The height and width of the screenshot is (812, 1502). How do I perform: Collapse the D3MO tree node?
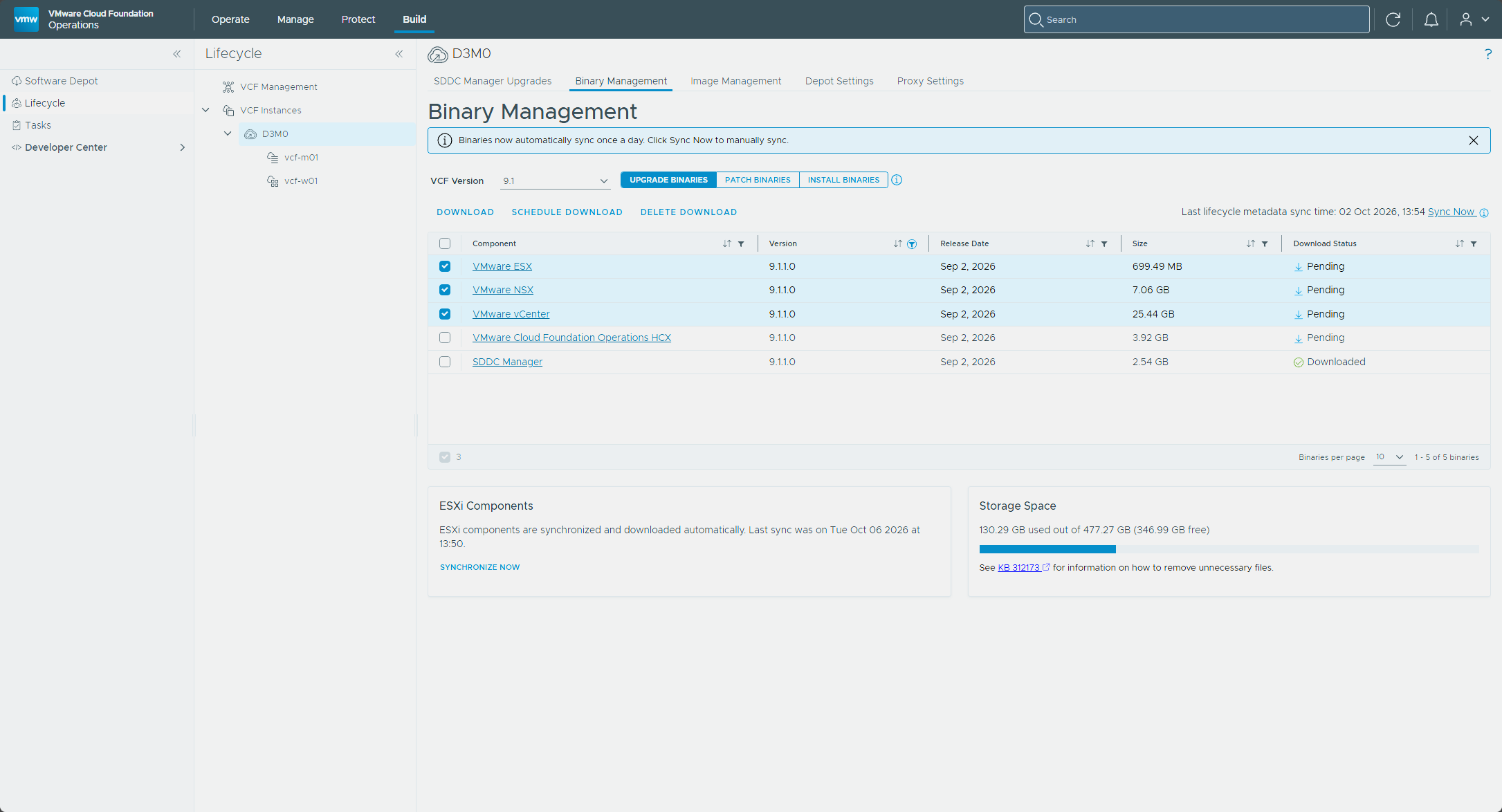pos(228,133)
